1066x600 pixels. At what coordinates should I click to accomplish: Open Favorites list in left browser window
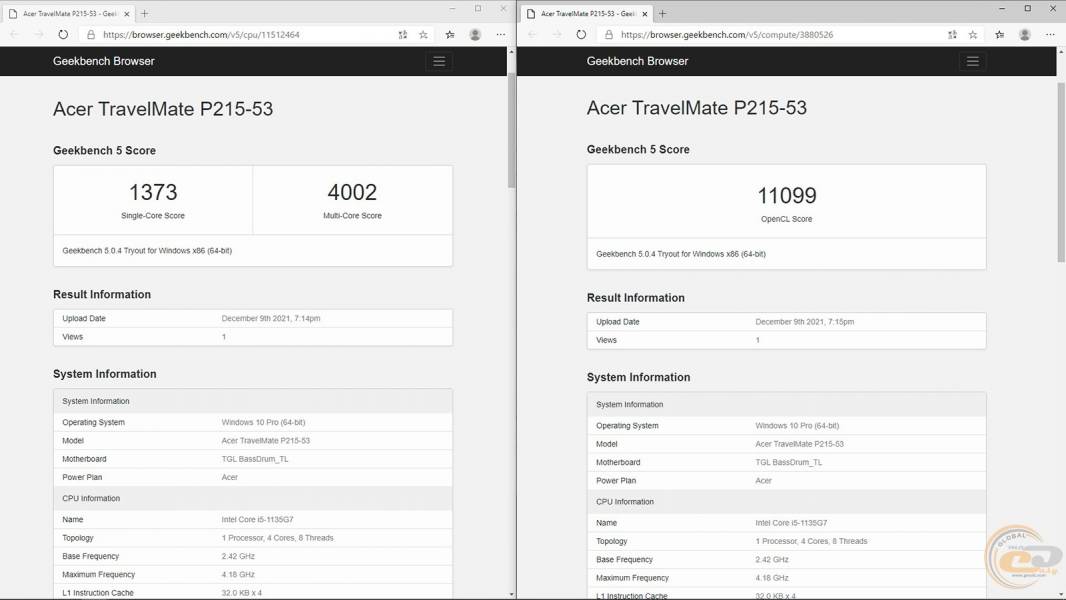[450, 35]
